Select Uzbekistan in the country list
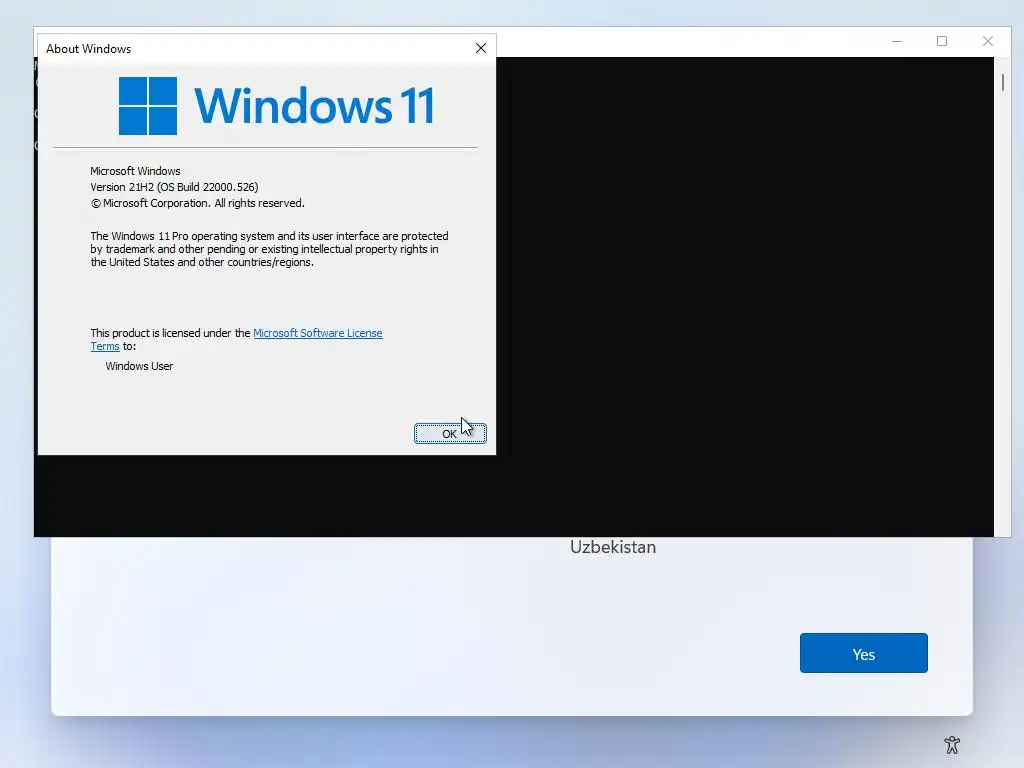Image resolution: width=1024 pixels, height=768 pixels. (x=613, y=547)
